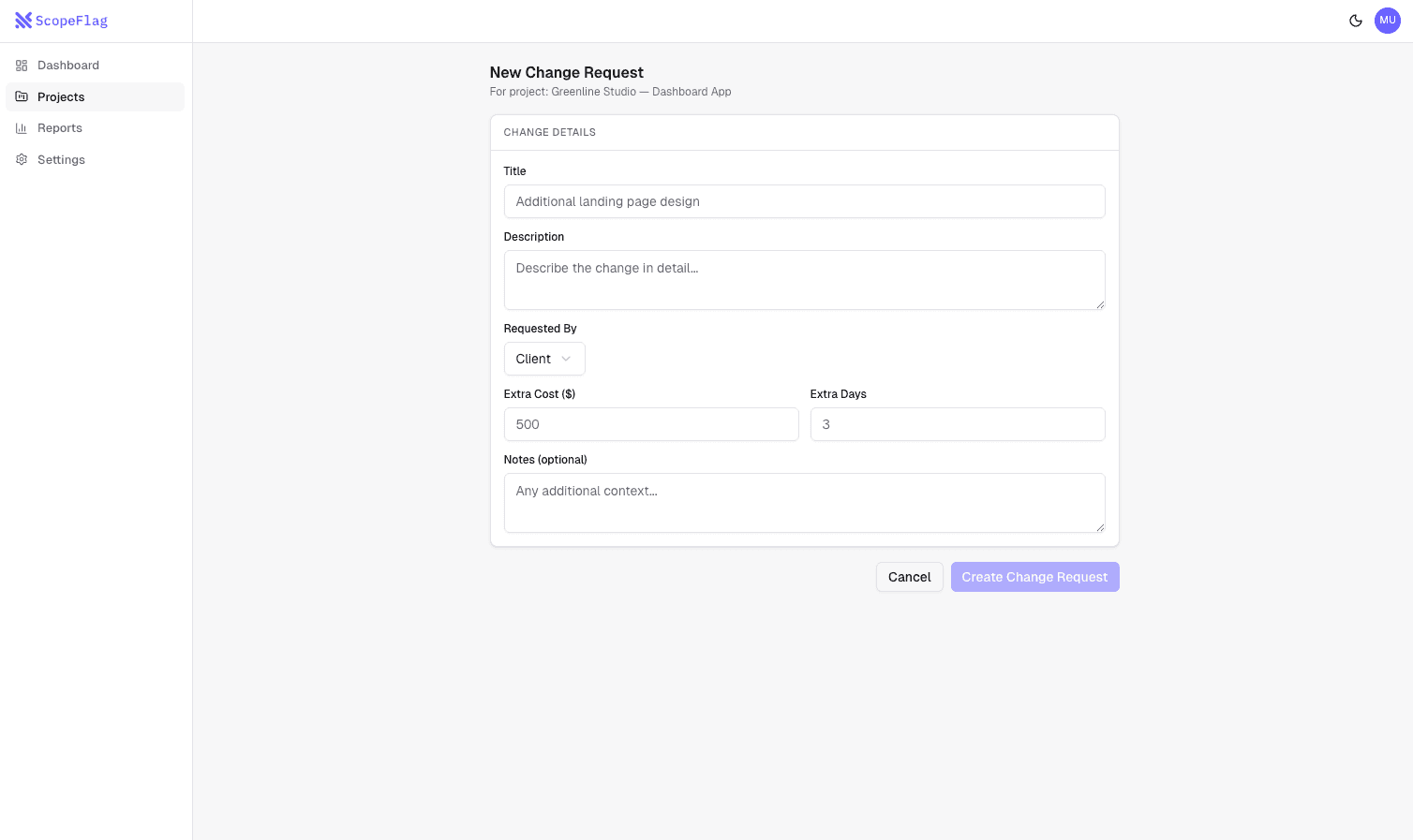The width and height of the screenshot is (1413, 840).
Task: Click the ScopeFlag logo icon
Action: 23,20
